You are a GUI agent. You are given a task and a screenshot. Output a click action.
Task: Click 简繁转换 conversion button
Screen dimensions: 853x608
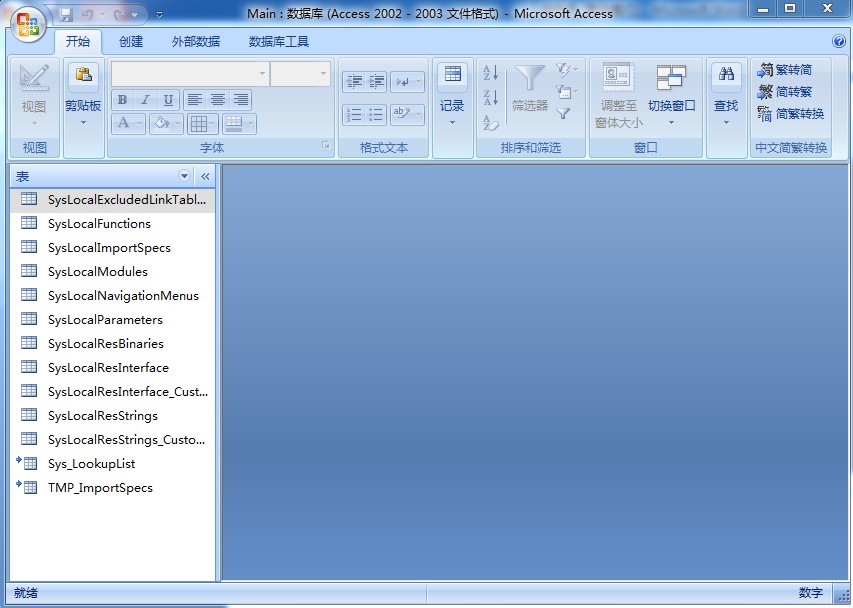[x=790, y=114]
